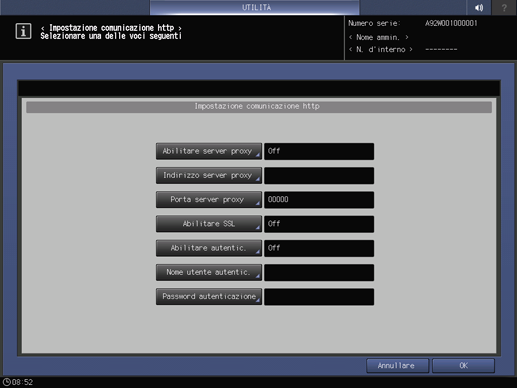Open the Nome utente autentic. setting
The image size is (517, 388).
click(209, 272)
